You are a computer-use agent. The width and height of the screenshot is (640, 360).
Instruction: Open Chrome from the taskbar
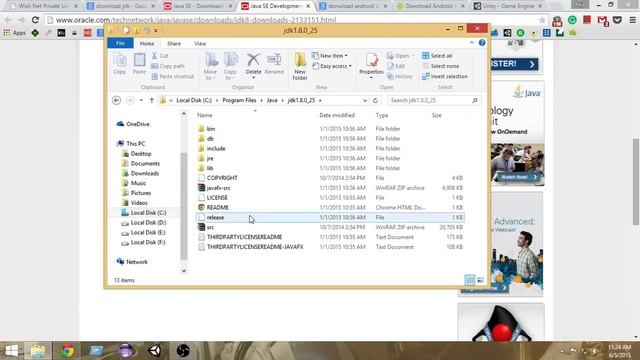(67, 351)
